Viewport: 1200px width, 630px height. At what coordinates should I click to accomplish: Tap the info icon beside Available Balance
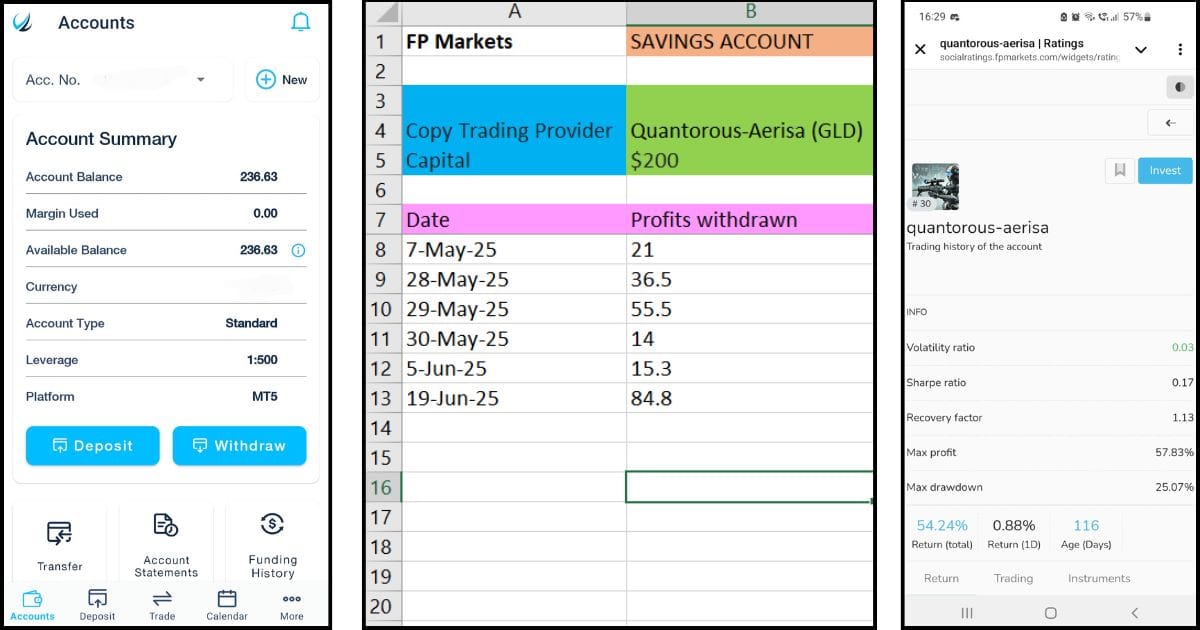point(298,250)
